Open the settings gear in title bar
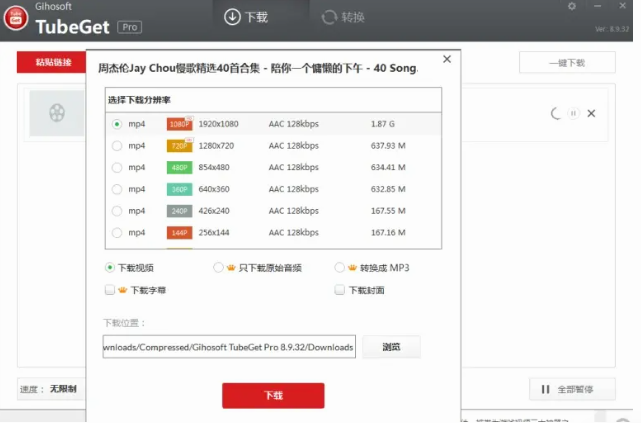Screen dimensions: 641x423 [572, 6]
